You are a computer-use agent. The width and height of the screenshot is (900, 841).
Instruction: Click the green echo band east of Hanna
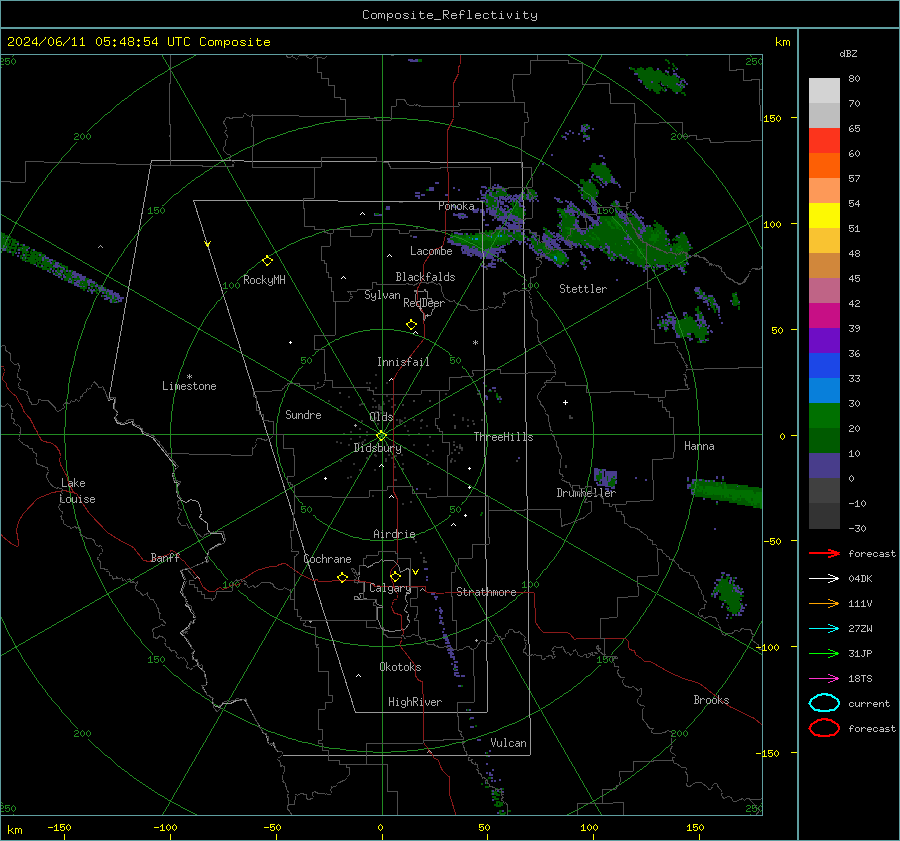[x=726, y=492]
